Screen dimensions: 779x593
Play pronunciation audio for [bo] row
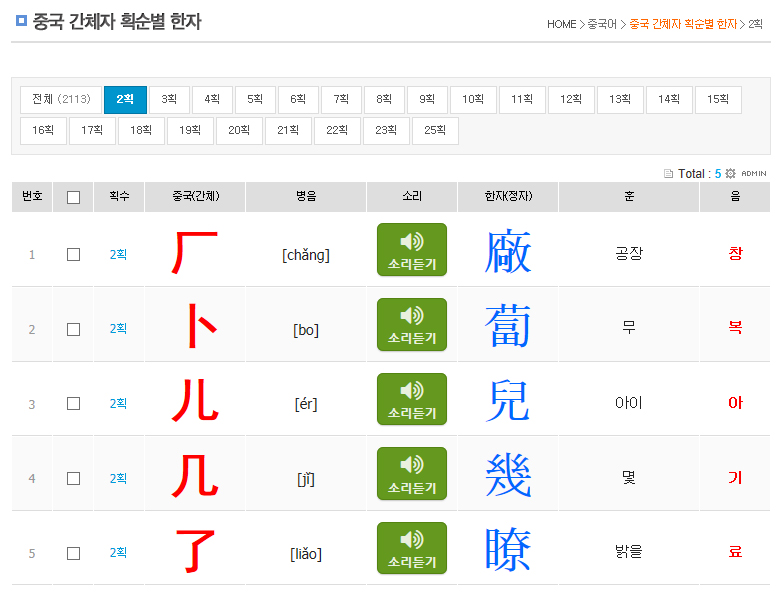click(x=411, y=325)
